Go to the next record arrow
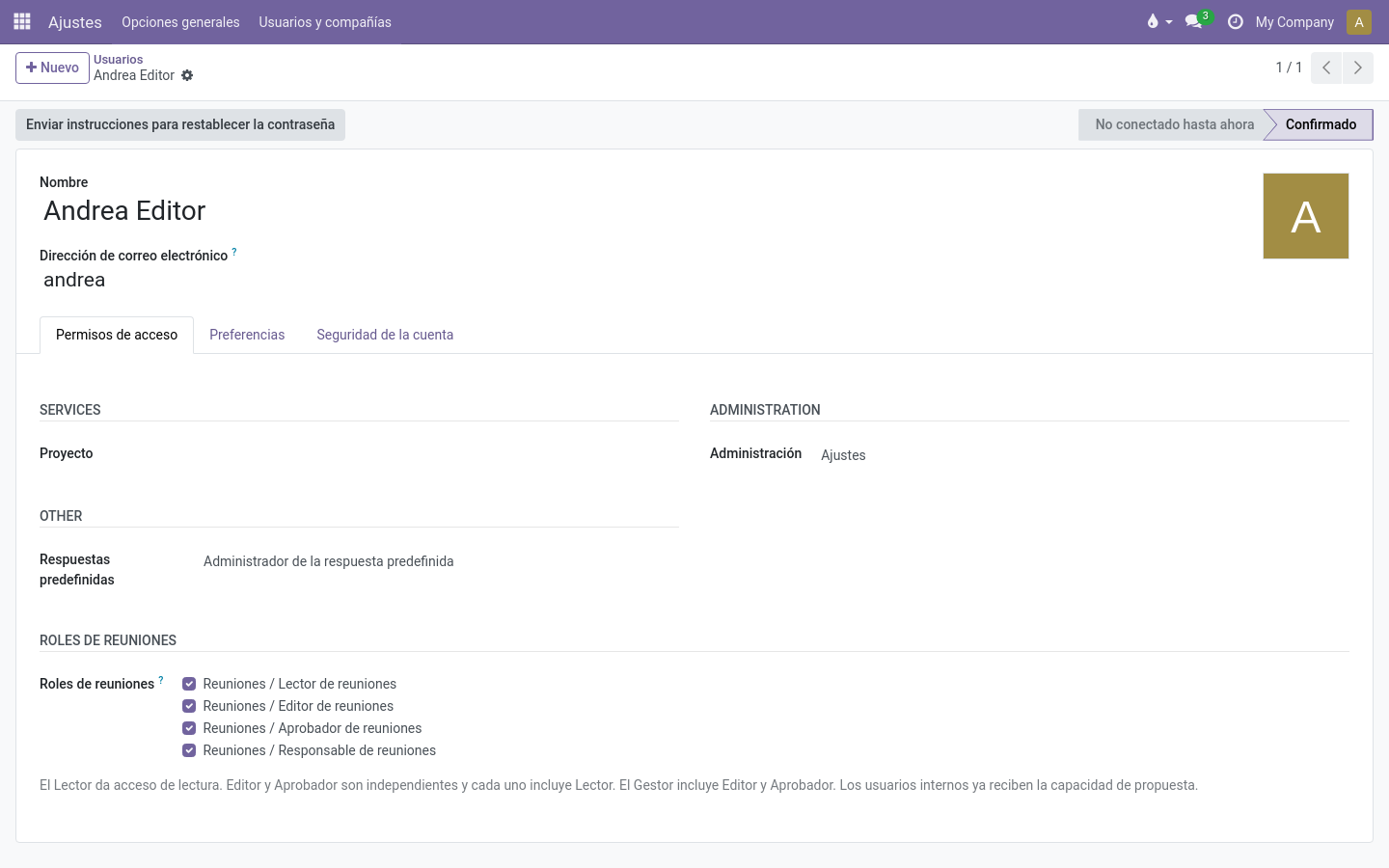This screenshot has width=1389, height=868. (x=1358, y=68)
